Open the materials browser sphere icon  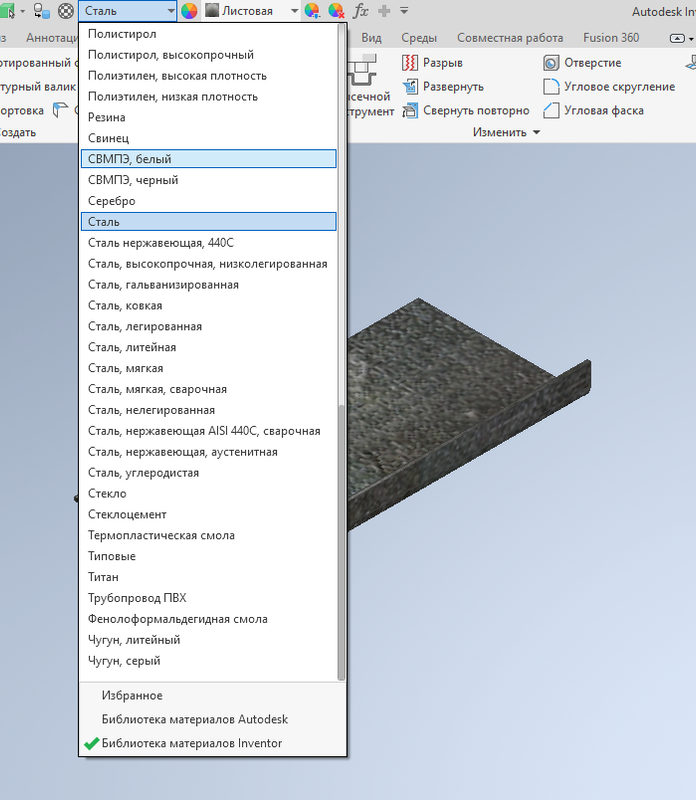66,11
